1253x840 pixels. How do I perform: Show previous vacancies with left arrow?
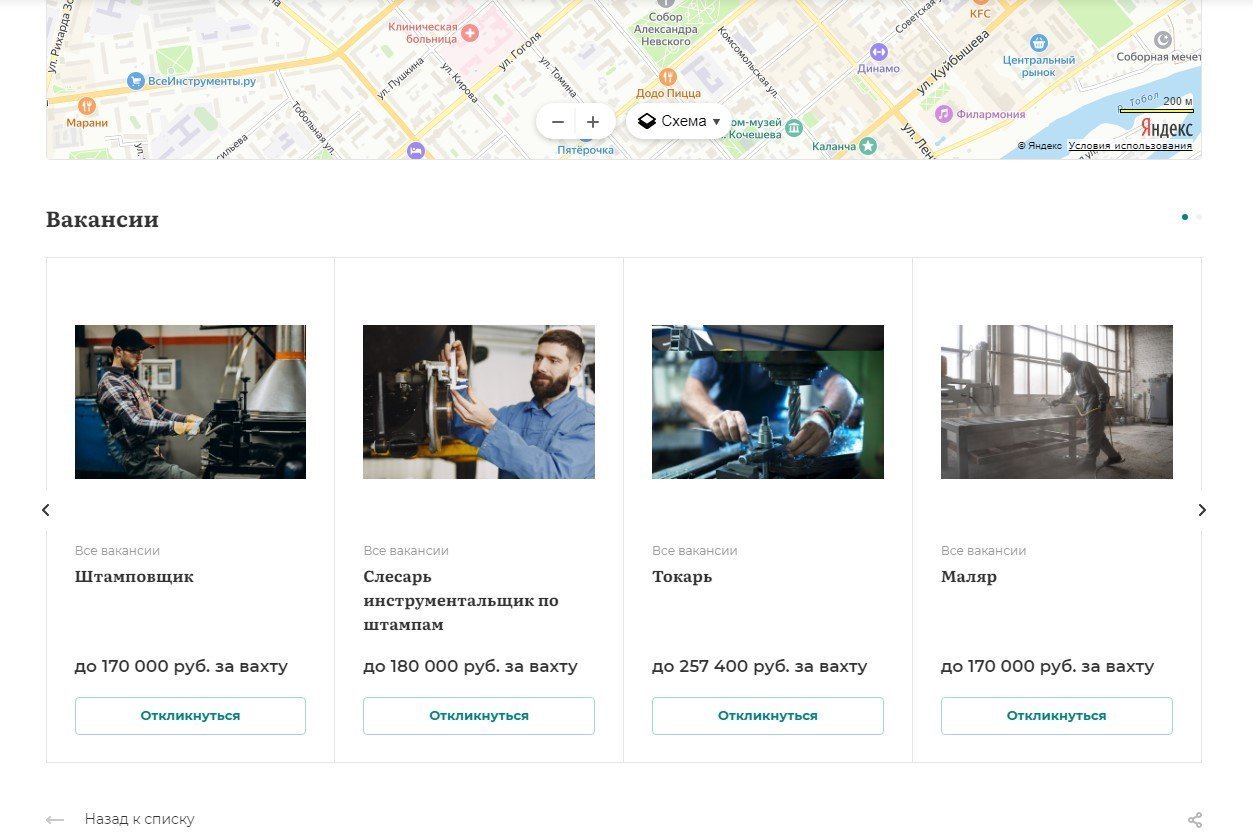46,510
